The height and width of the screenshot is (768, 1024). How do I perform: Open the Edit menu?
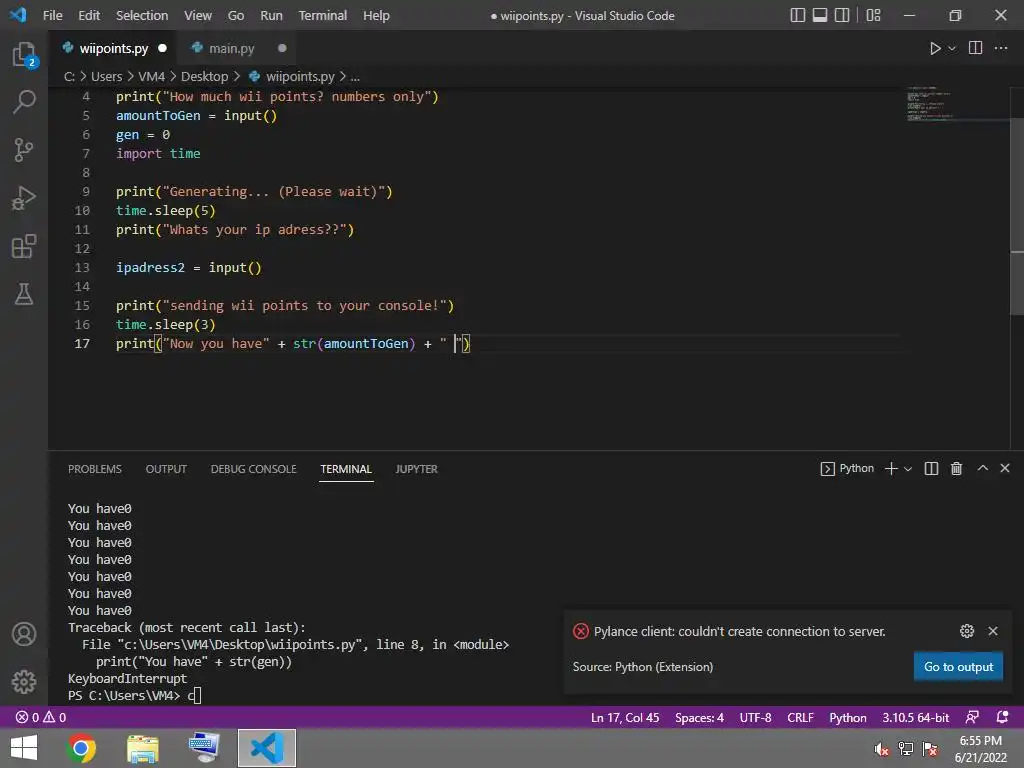pyautogui.click(x=89, y=15)
